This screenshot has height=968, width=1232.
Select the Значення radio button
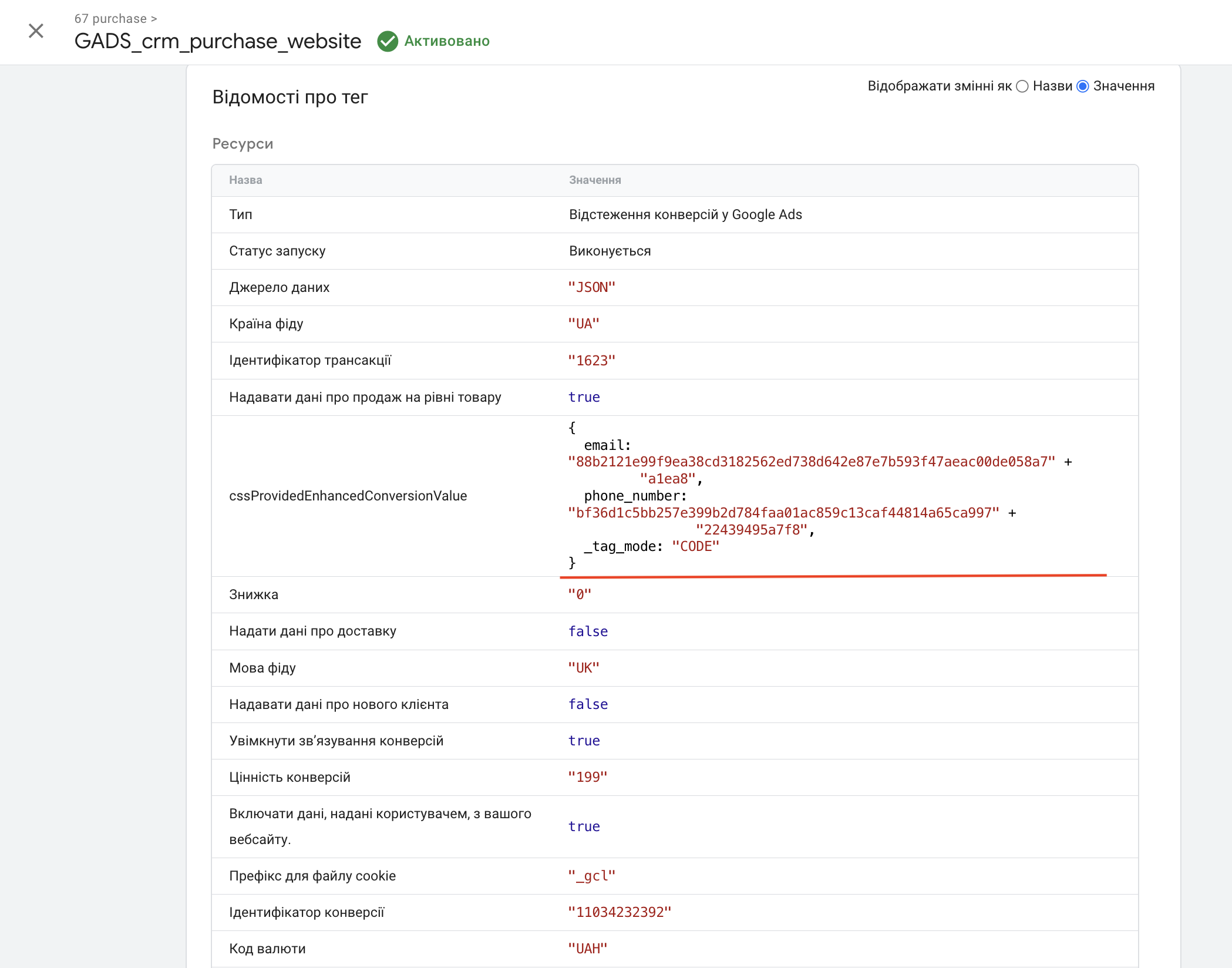(1083, 86)
